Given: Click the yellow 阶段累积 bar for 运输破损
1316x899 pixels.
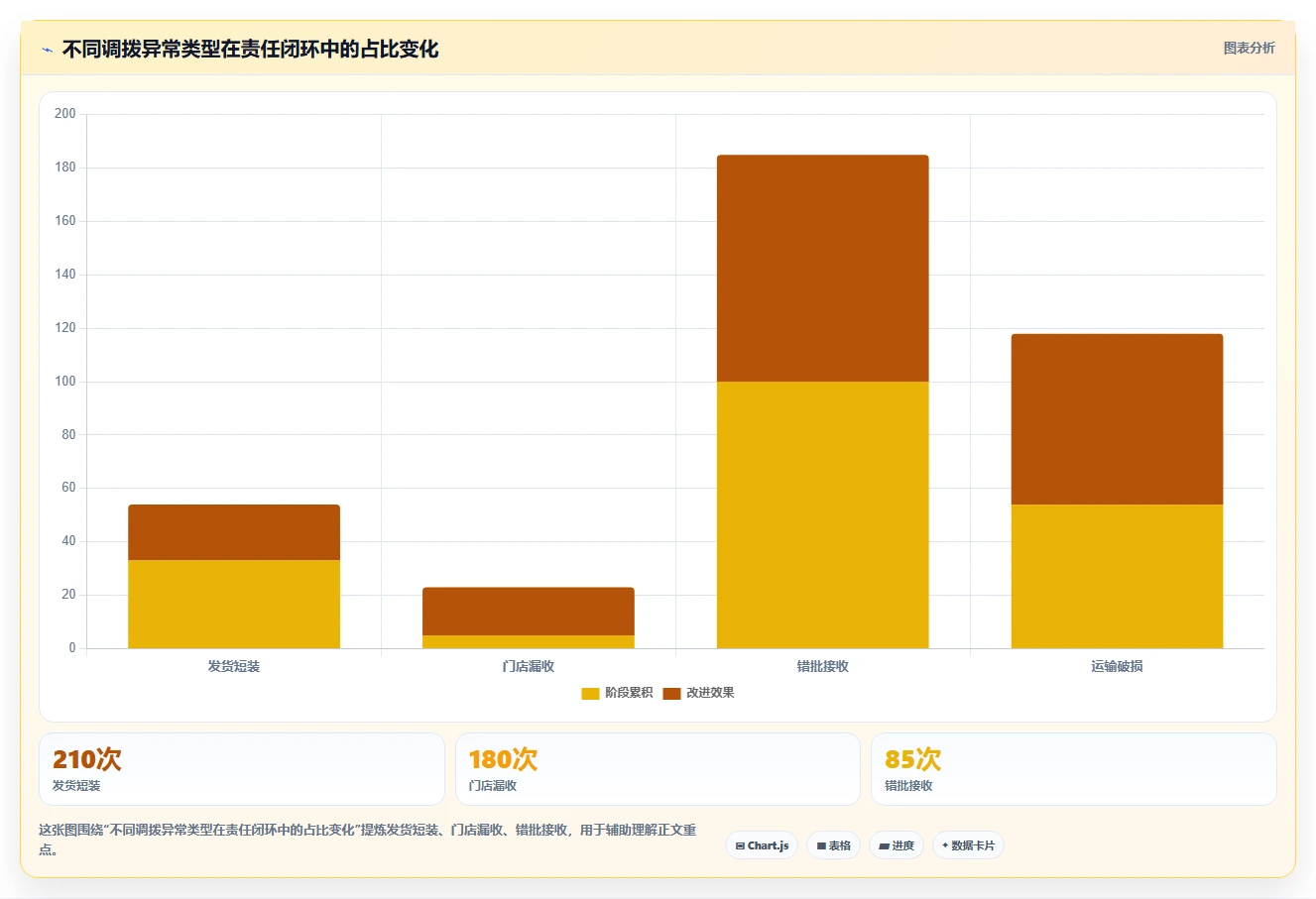Looking at the screenshot, I should [x=1117, y=577].
